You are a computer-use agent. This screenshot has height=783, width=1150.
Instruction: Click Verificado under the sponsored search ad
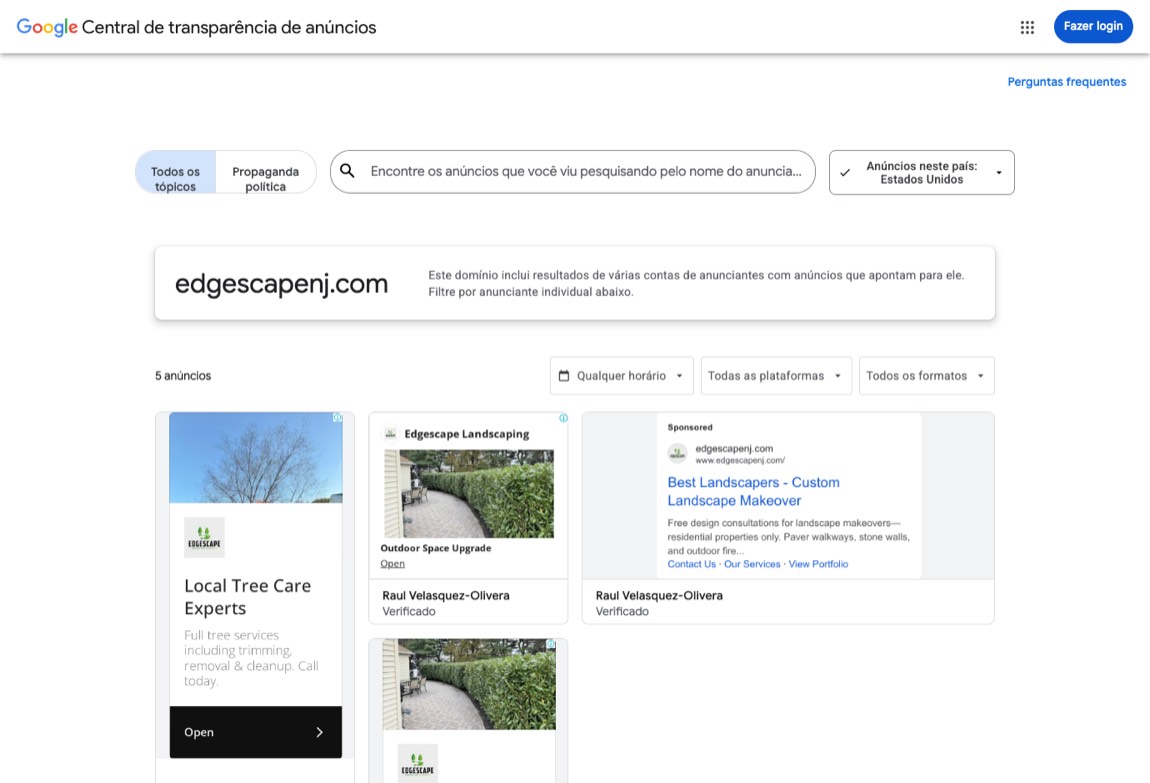point(622,611)
